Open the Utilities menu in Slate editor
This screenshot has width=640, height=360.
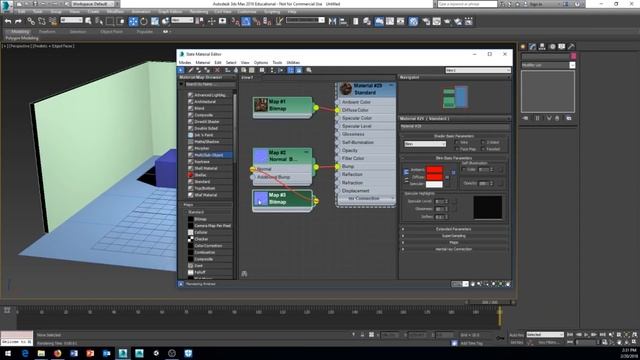pos(293,62)
